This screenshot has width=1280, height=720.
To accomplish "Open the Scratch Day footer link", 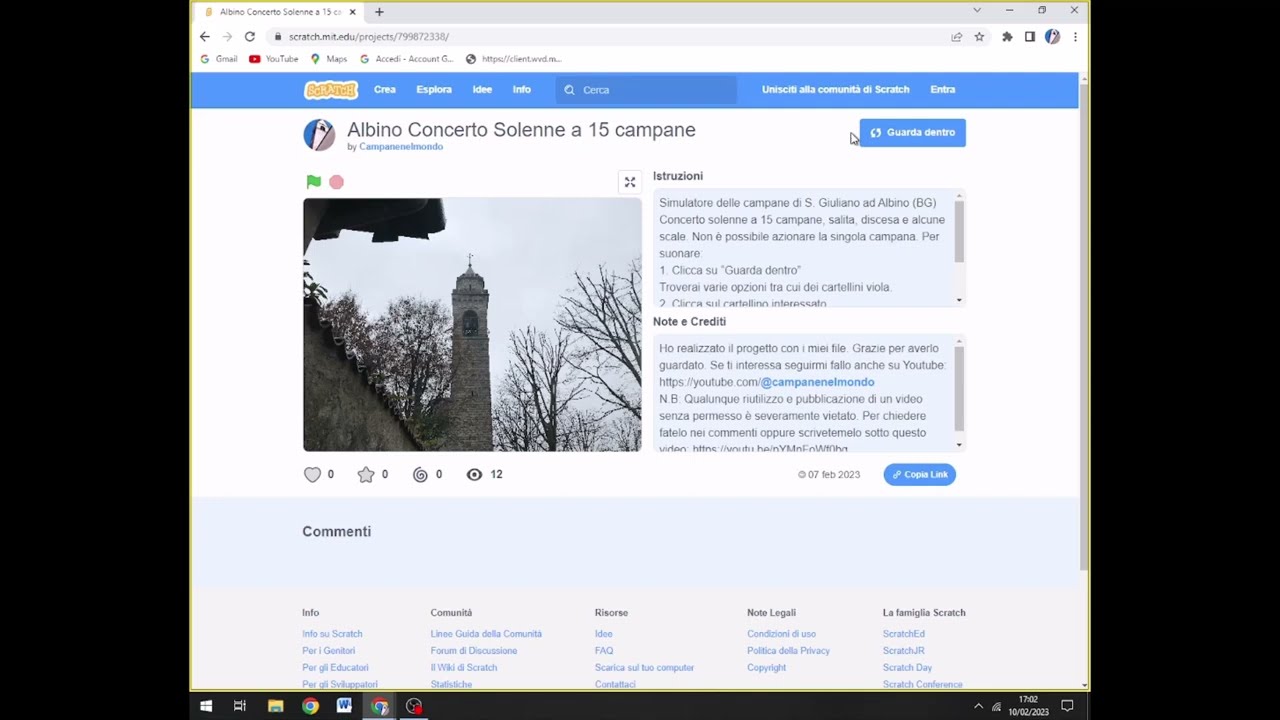I will coord(907,668).
